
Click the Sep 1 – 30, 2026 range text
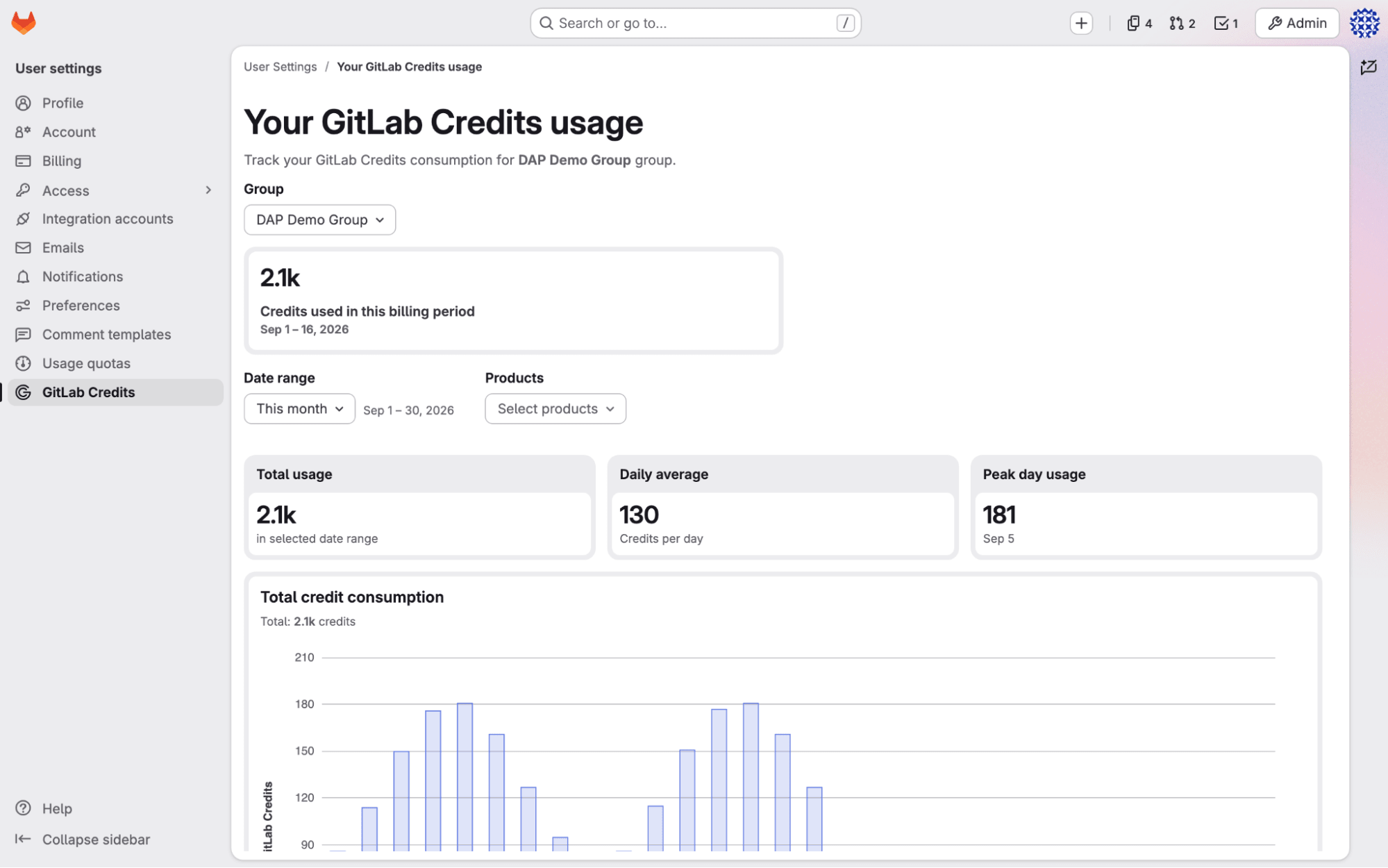(408, 410)
